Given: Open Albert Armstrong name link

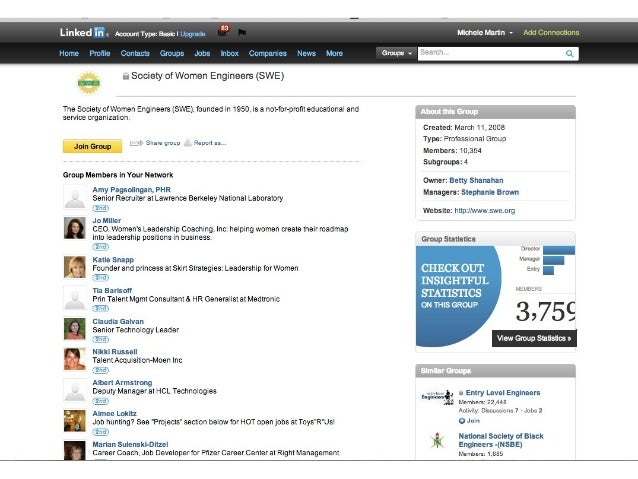Looking at the screenshot, I should 122,383.
